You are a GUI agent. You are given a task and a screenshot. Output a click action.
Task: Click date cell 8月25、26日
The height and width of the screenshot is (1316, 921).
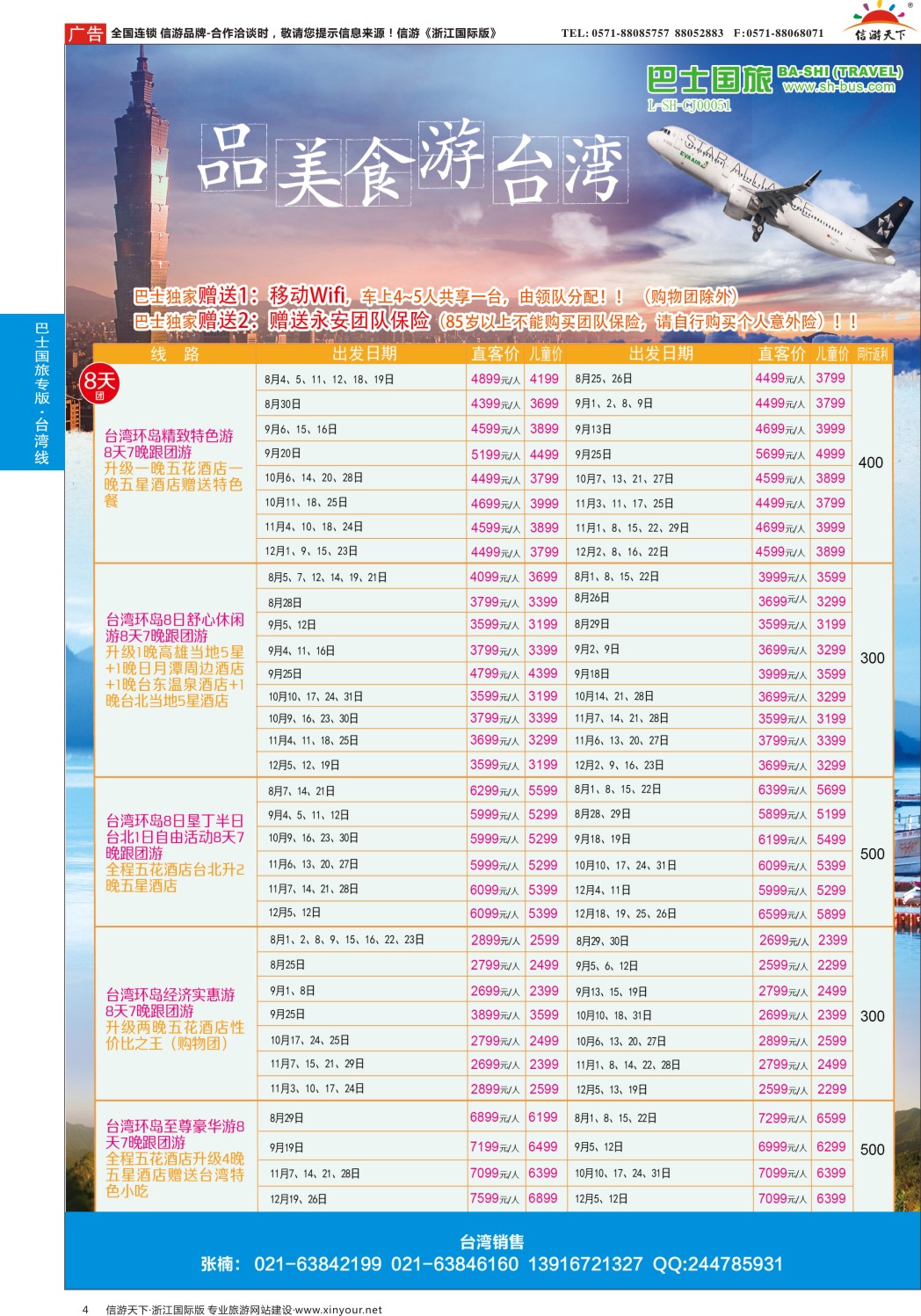point(603,379)
